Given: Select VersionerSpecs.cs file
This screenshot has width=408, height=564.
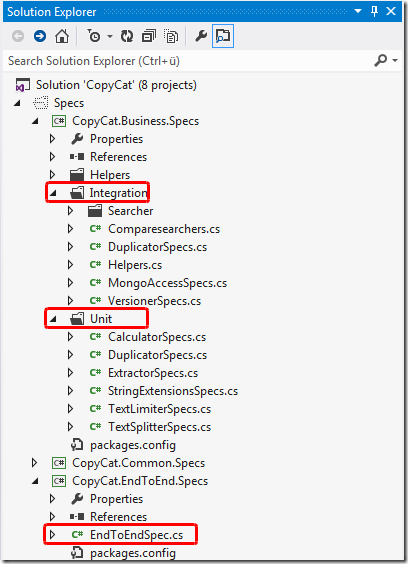Looking at the screenshot, I should pos(155,301).
